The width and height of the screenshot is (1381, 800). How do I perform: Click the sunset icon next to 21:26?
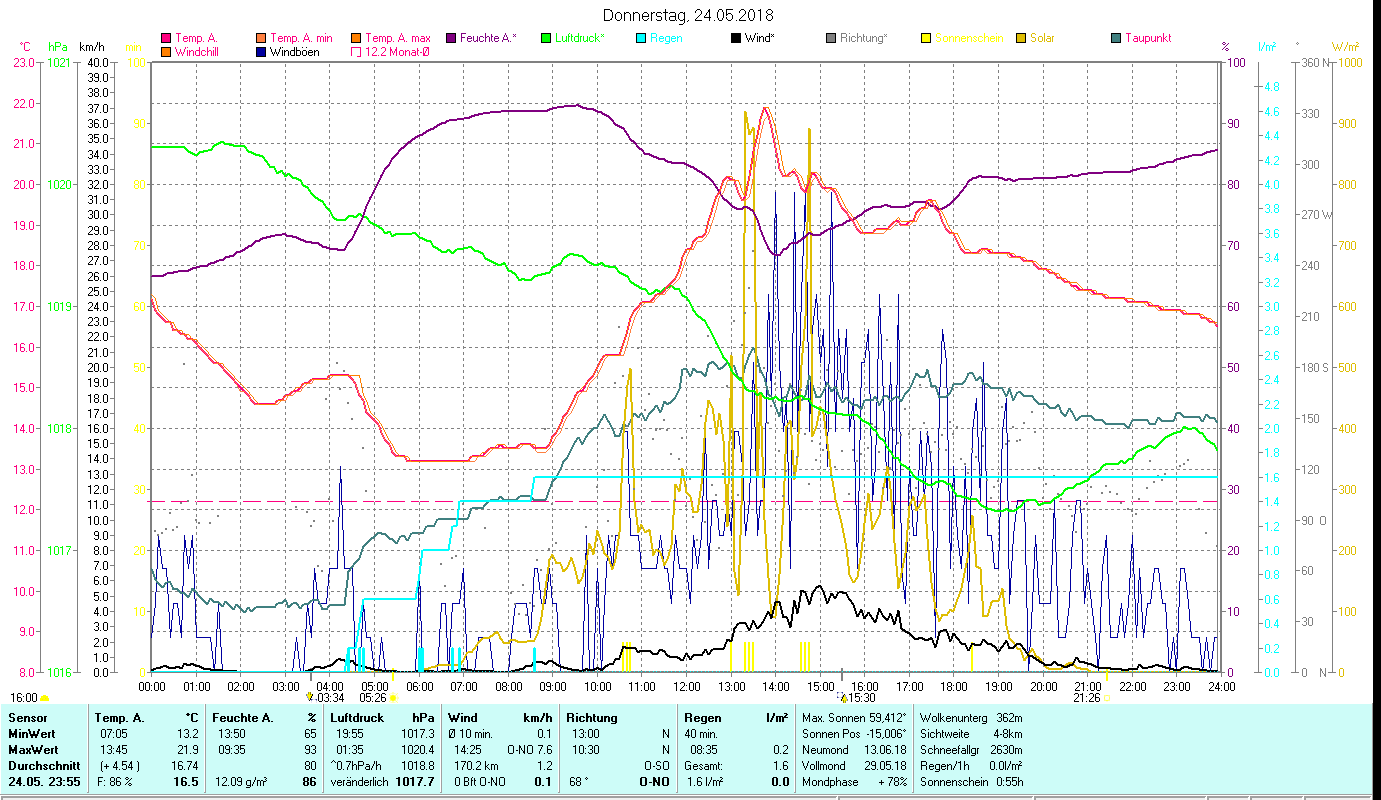[x=1106, y=698]
